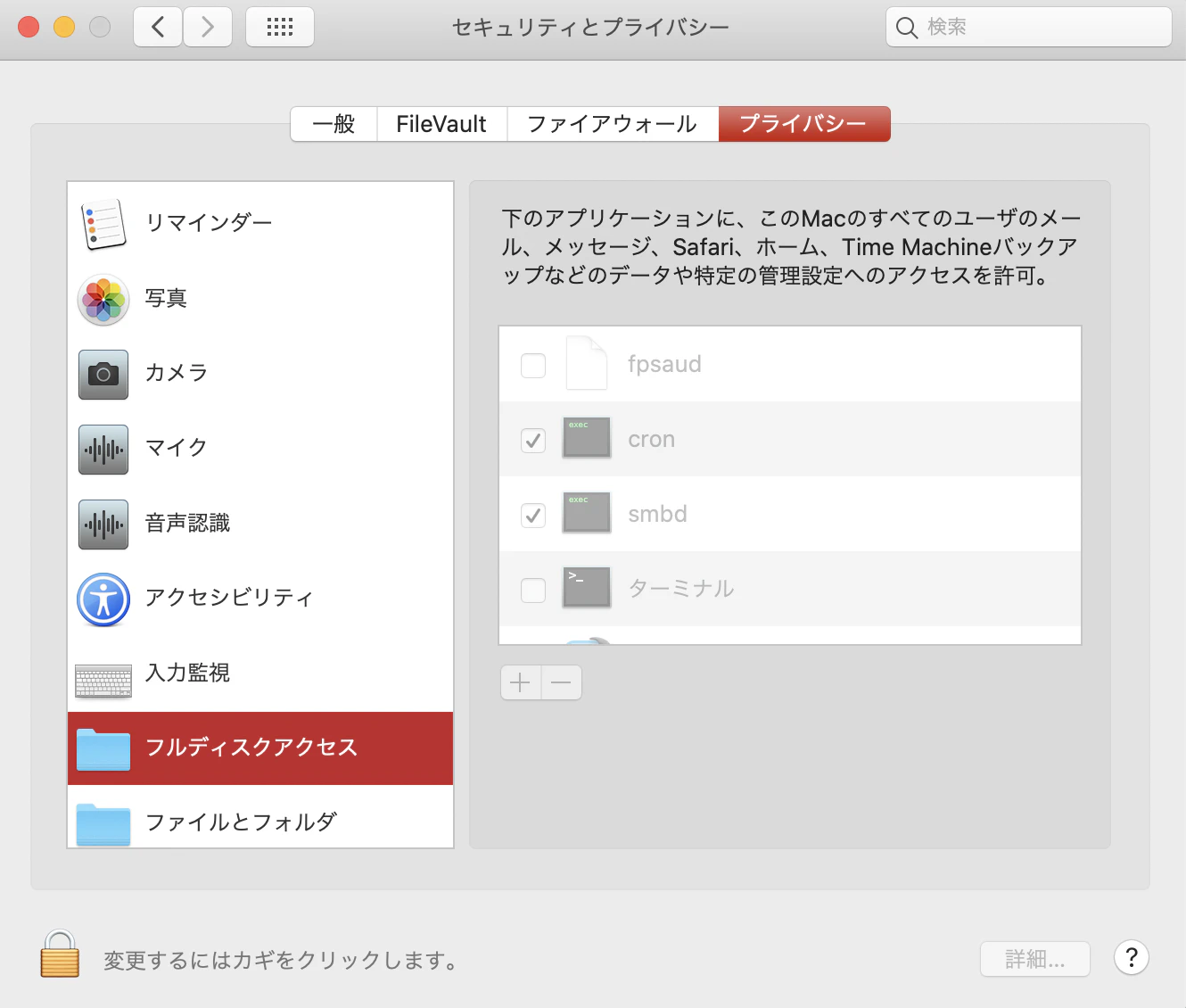
Task: Select the Camera icon in sidebar
Action: pyautogui.click(x=103, y=374)
